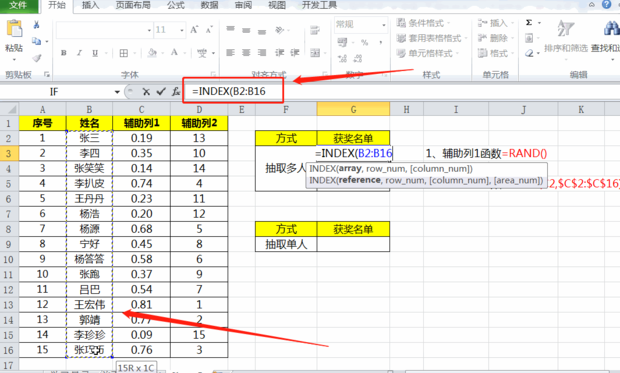Click the Comma Style icon
The height and width of the screenshot is (373, 620).
tap(380, 42)
